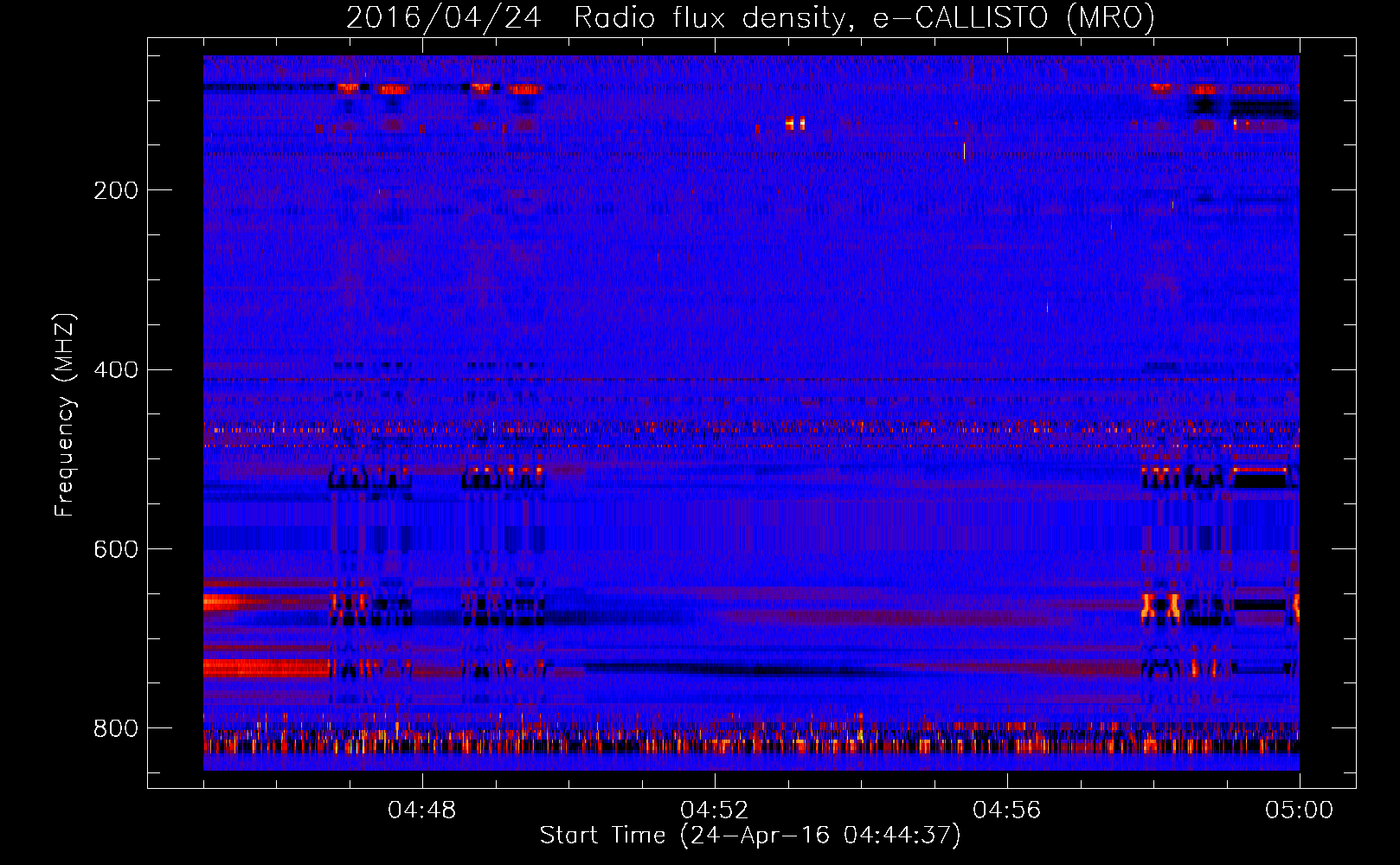Click the "04:48" time tick label
1400x865 pixels.
[422, 811]
